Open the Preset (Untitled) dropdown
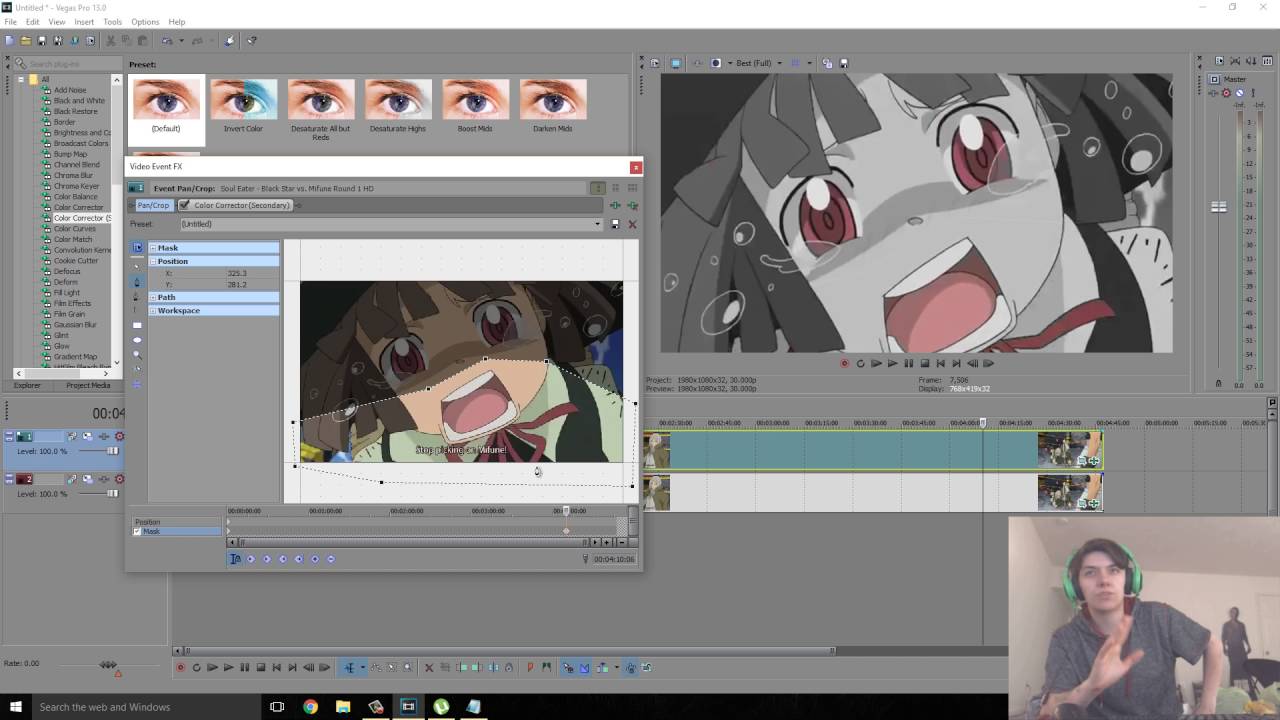Image resolution: width=1280 pixels, height=720 pixels. (597, 224)
